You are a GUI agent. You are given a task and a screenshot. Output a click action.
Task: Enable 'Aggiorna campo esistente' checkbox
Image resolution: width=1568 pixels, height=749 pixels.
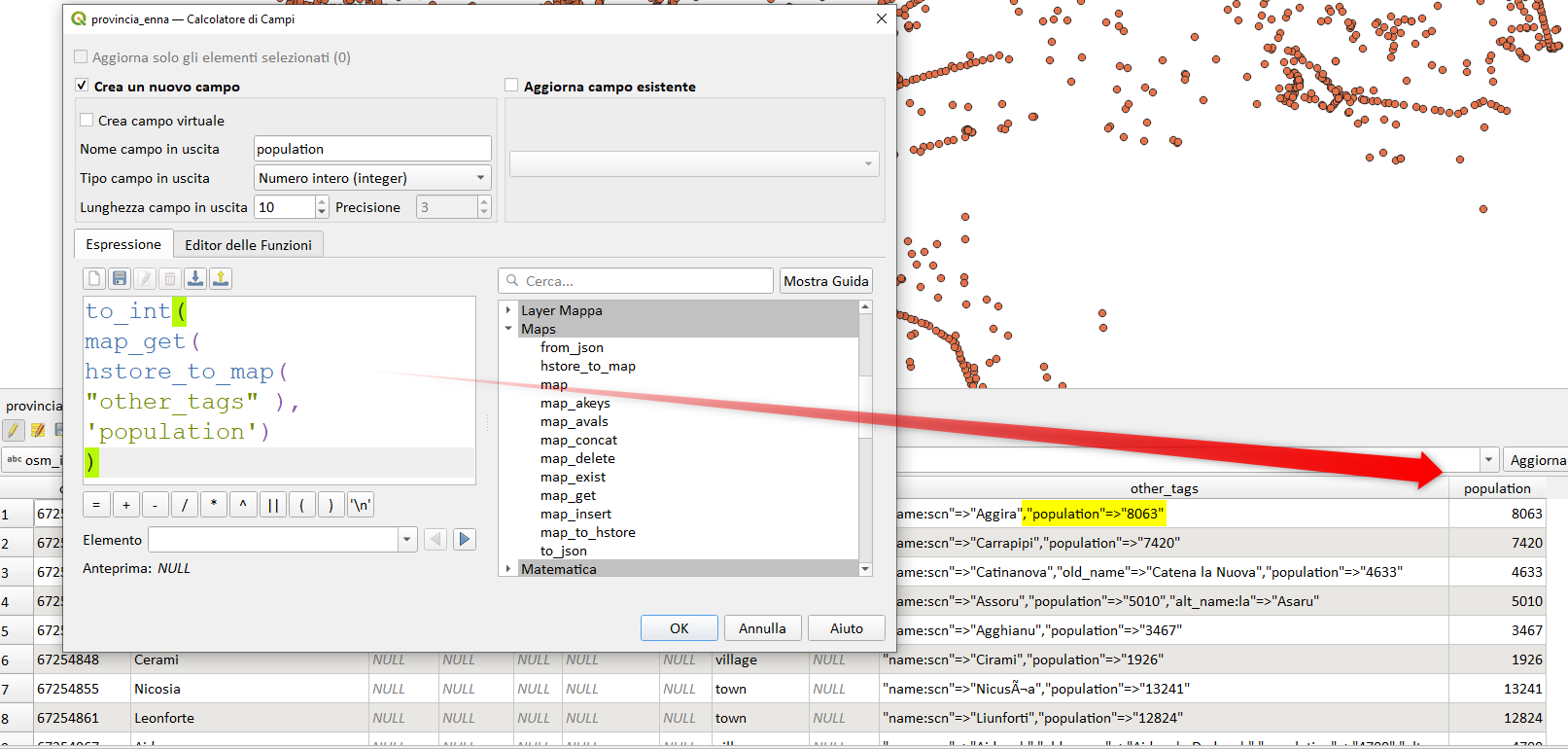click(x=512, y=86)
